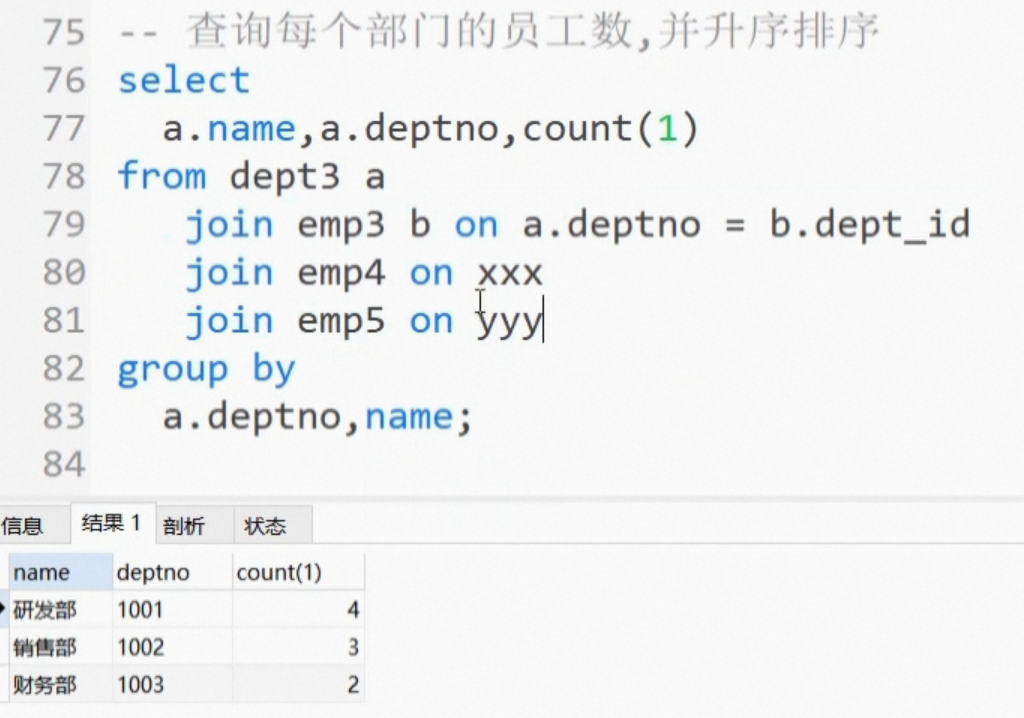Click the from keyword on line 78
The image size is (1024, 718).
coord(162,176)
